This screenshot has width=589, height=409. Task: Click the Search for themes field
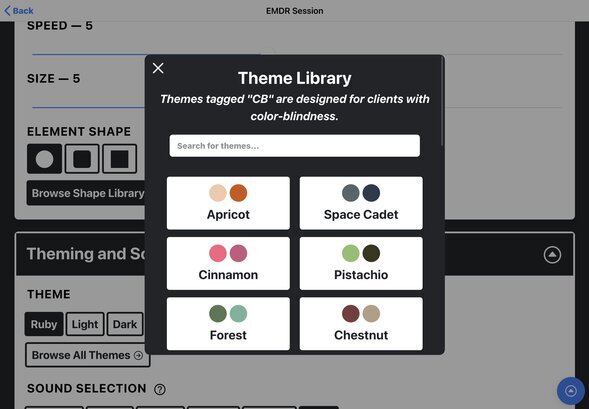tap(294, 146)
